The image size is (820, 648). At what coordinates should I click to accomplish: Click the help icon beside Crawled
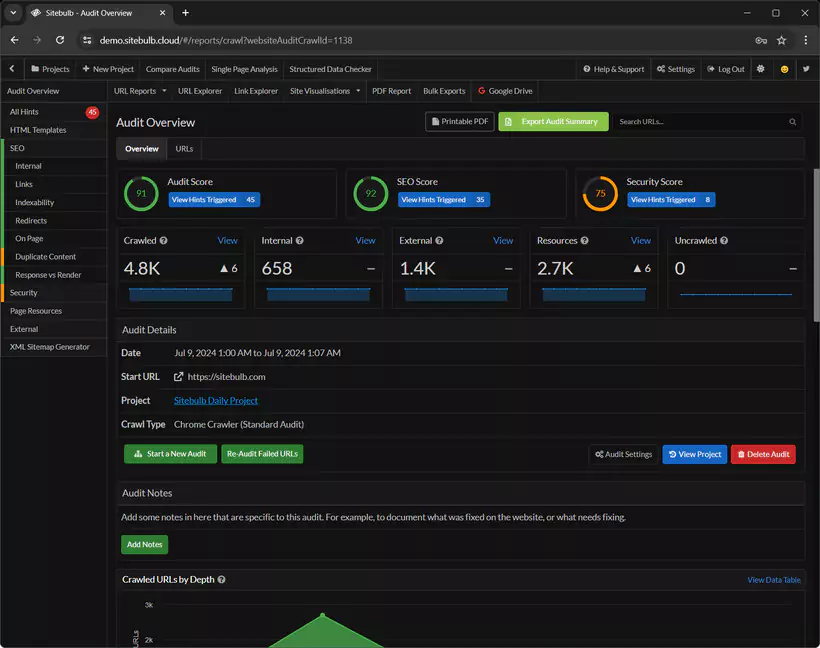pyautogui.click(x=163, y=241)
